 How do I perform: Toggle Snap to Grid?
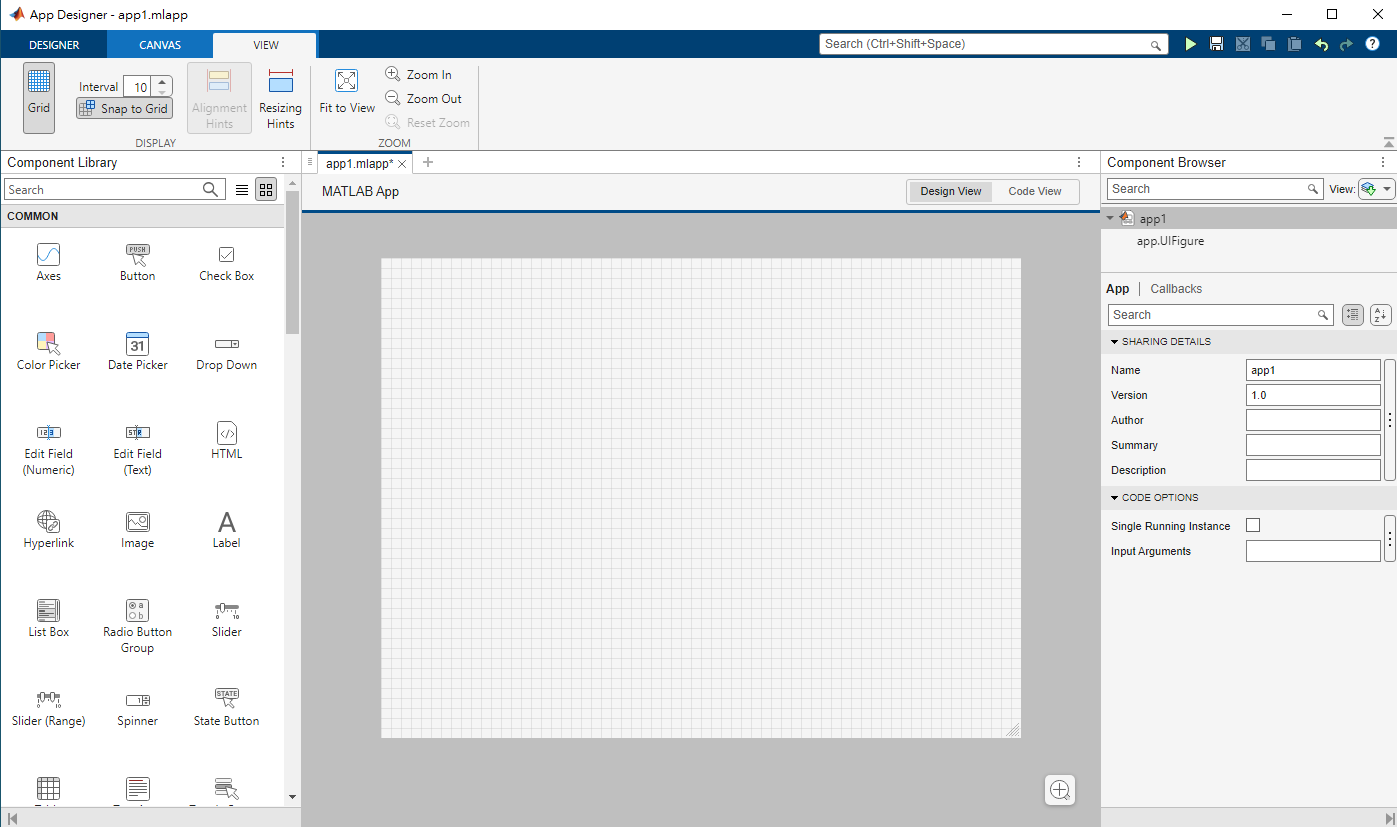[124, 108]
